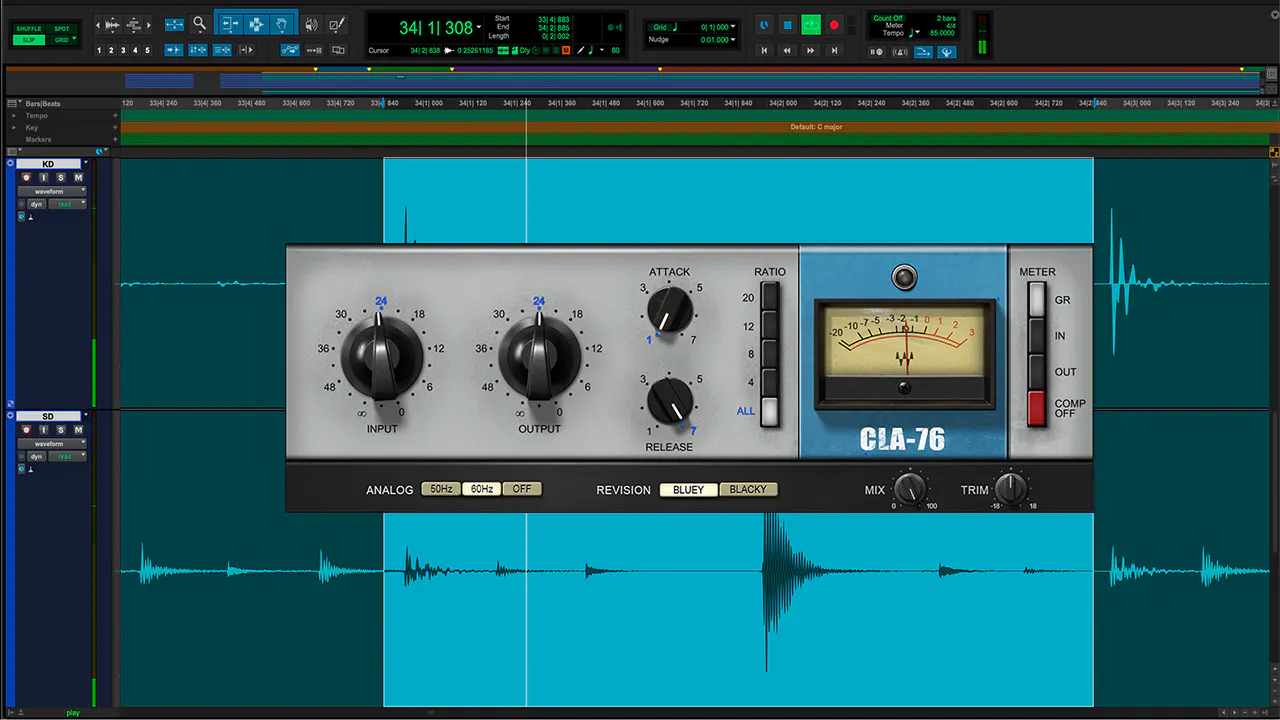Open the Nudge value dropdown
The image size is (1280, 720).
click(x=733, y=40)
